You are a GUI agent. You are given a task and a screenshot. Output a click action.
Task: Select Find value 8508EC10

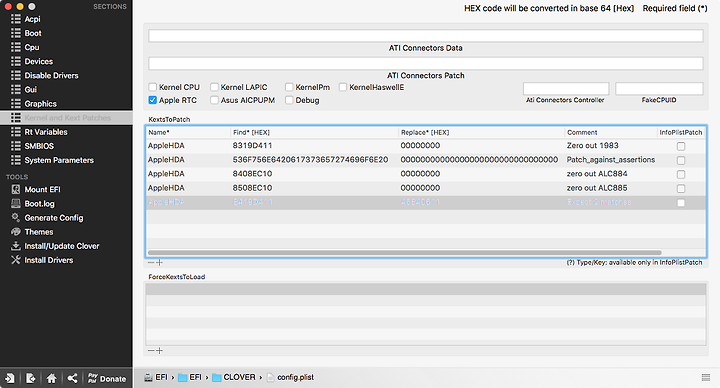(252, 188)
